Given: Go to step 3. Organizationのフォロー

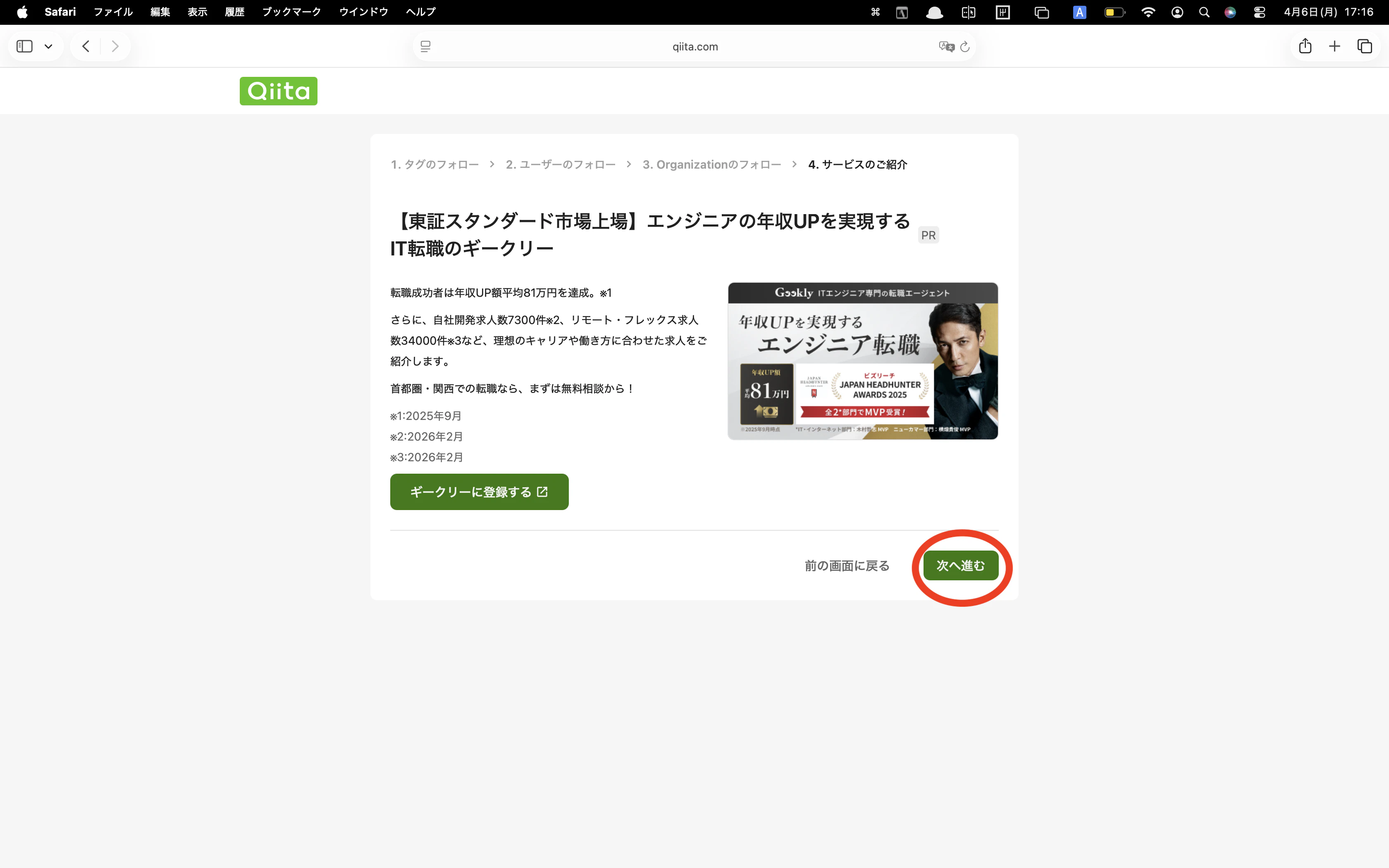Looking at the screenshot, I should 712,165.
